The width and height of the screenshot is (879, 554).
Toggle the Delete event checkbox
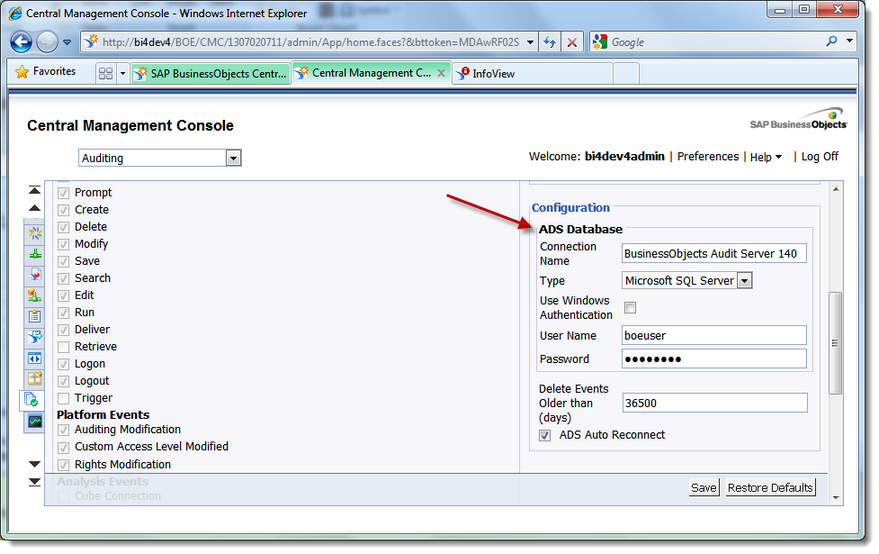pyautogui.click(x=63, y=227)
